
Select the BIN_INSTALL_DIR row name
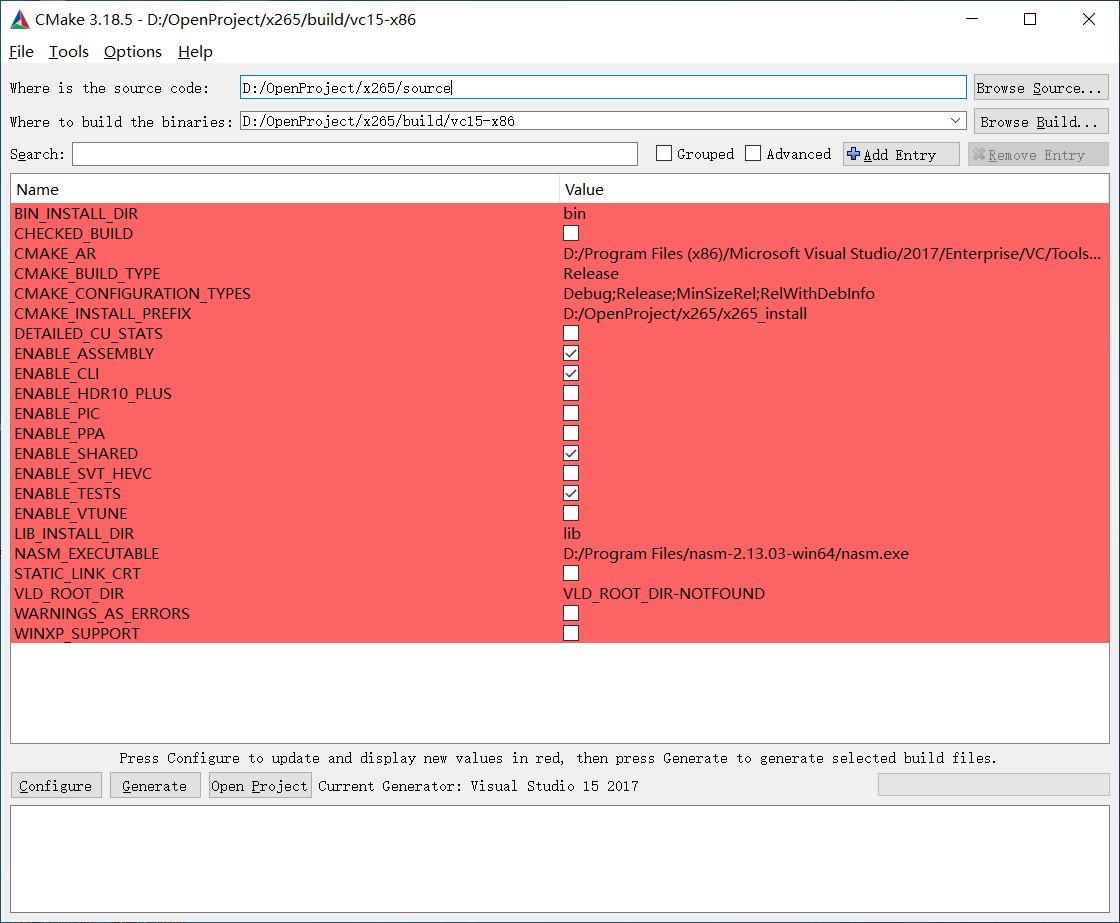point(76,214)
